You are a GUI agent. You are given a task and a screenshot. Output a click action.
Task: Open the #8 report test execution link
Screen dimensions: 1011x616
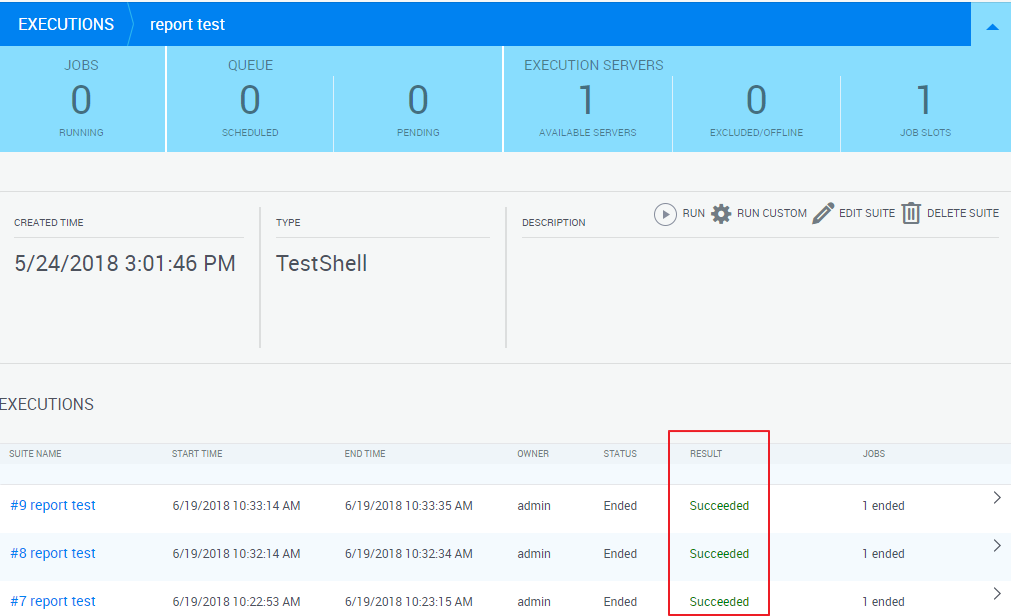point(53,554)
